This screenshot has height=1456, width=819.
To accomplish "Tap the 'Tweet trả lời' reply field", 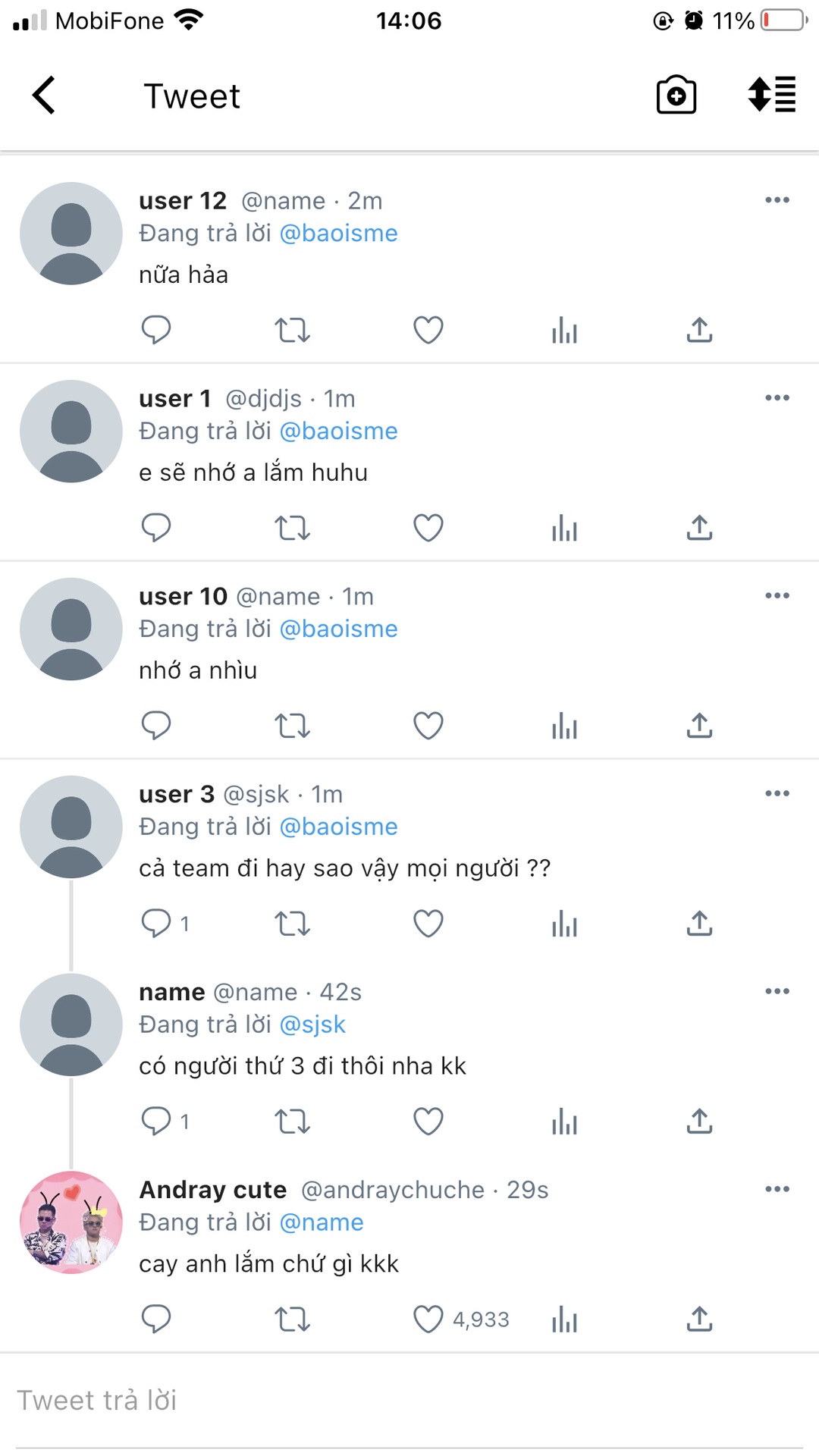I will 409,1401.
